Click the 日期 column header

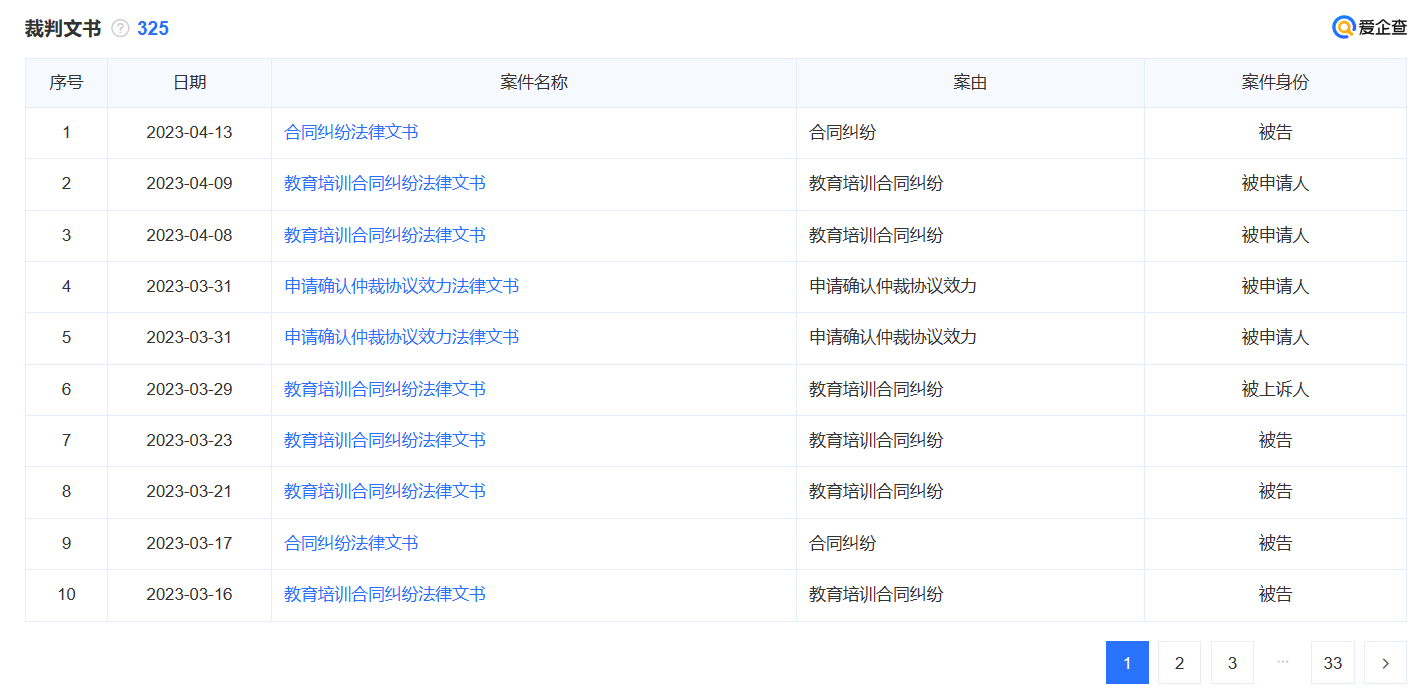(x=189, y=83)
